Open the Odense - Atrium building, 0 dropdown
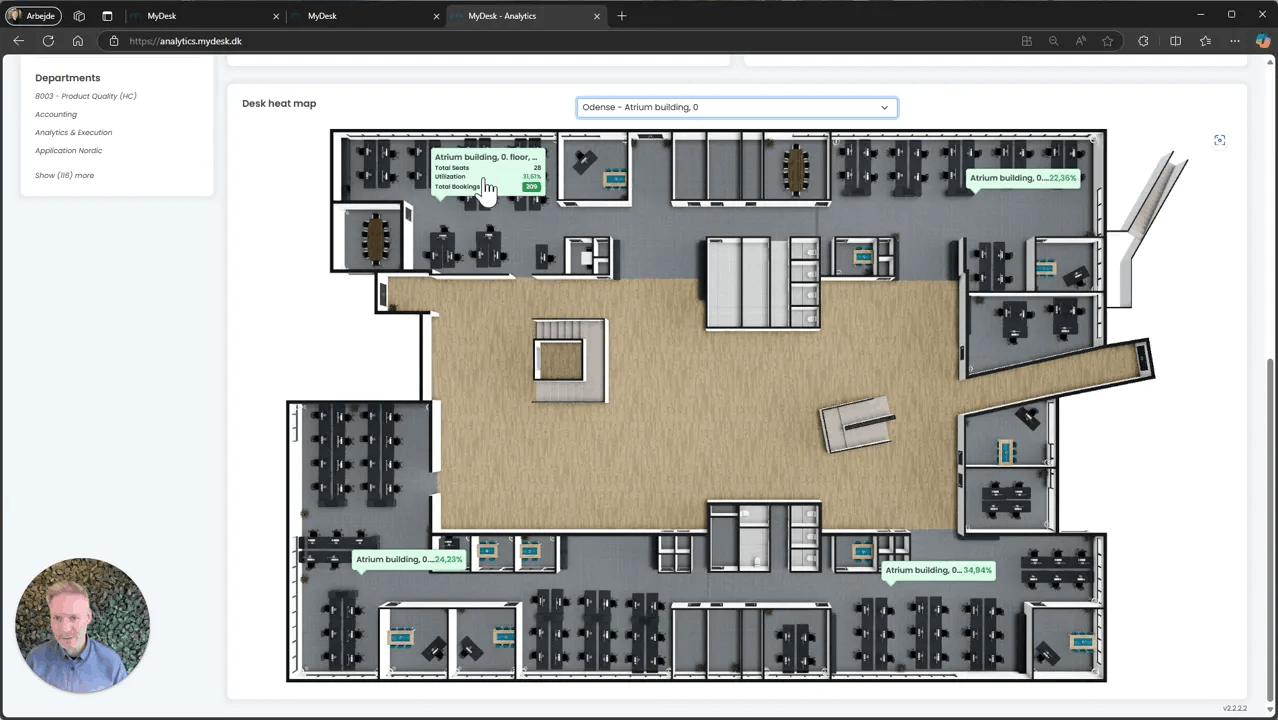 (737, 107)
